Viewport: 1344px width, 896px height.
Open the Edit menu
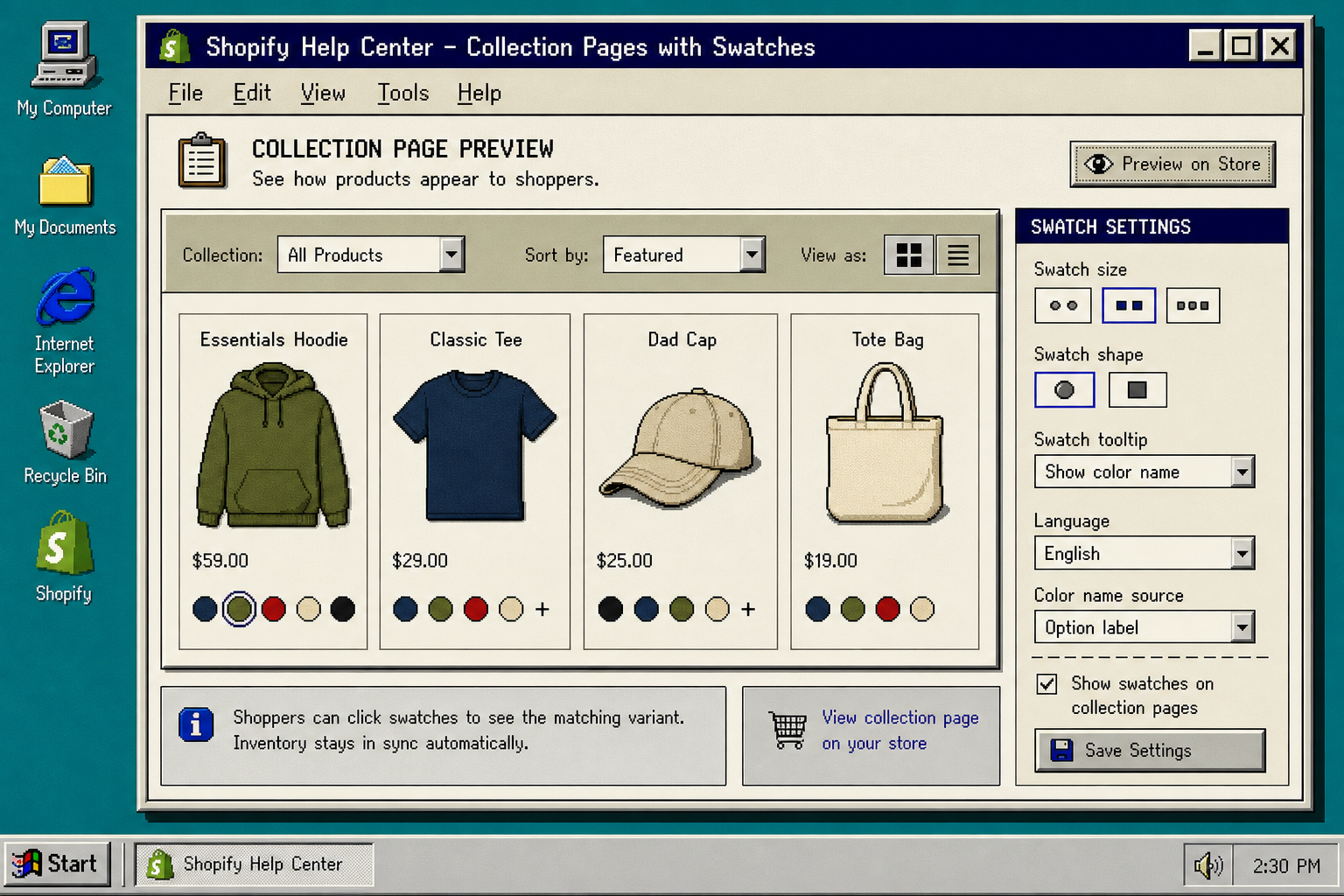coord(252,93)
